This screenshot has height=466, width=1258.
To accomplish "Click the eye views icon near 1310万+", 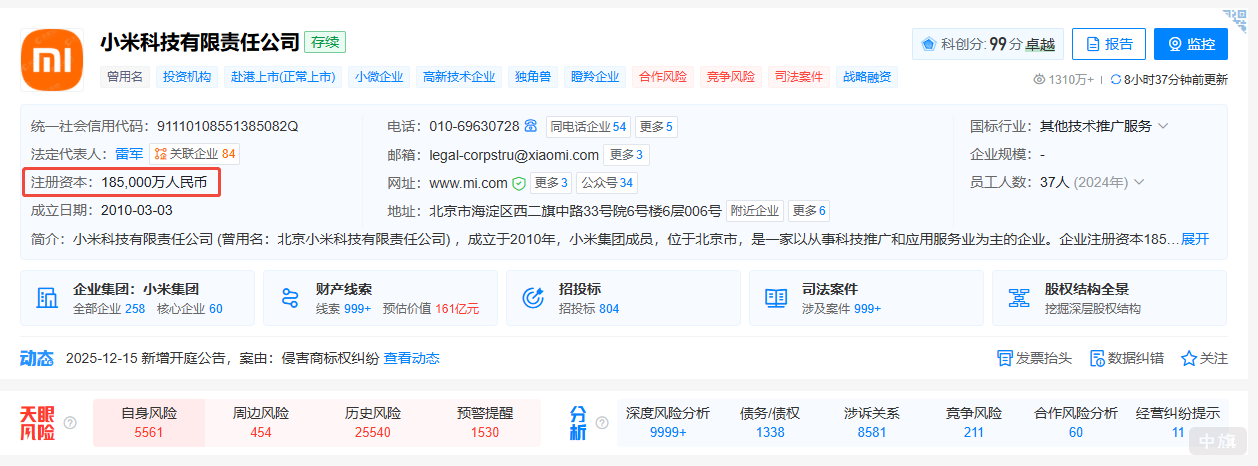I will (1039, 79).
